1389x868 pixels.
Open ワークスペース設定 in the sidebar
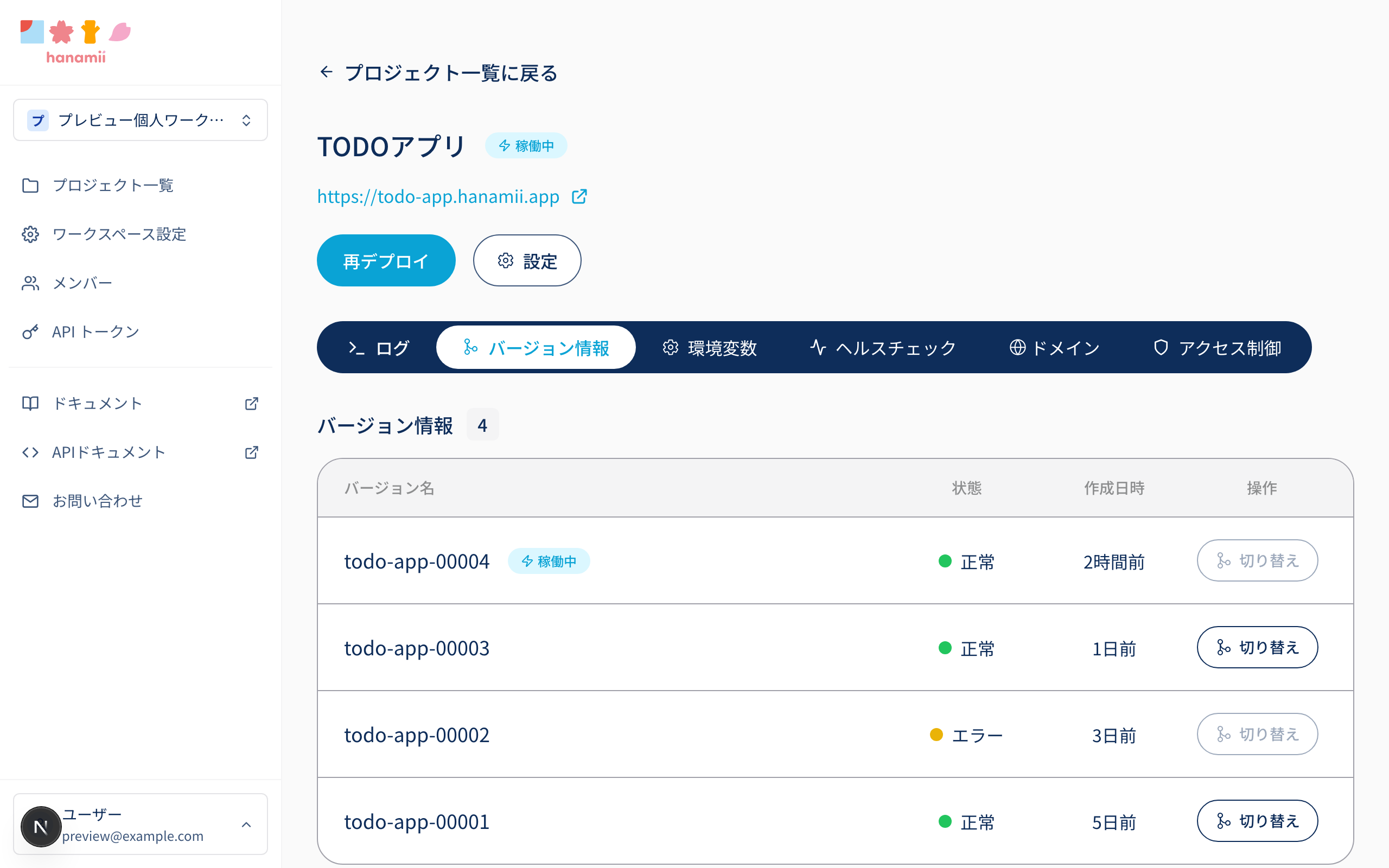coord(140,234)
